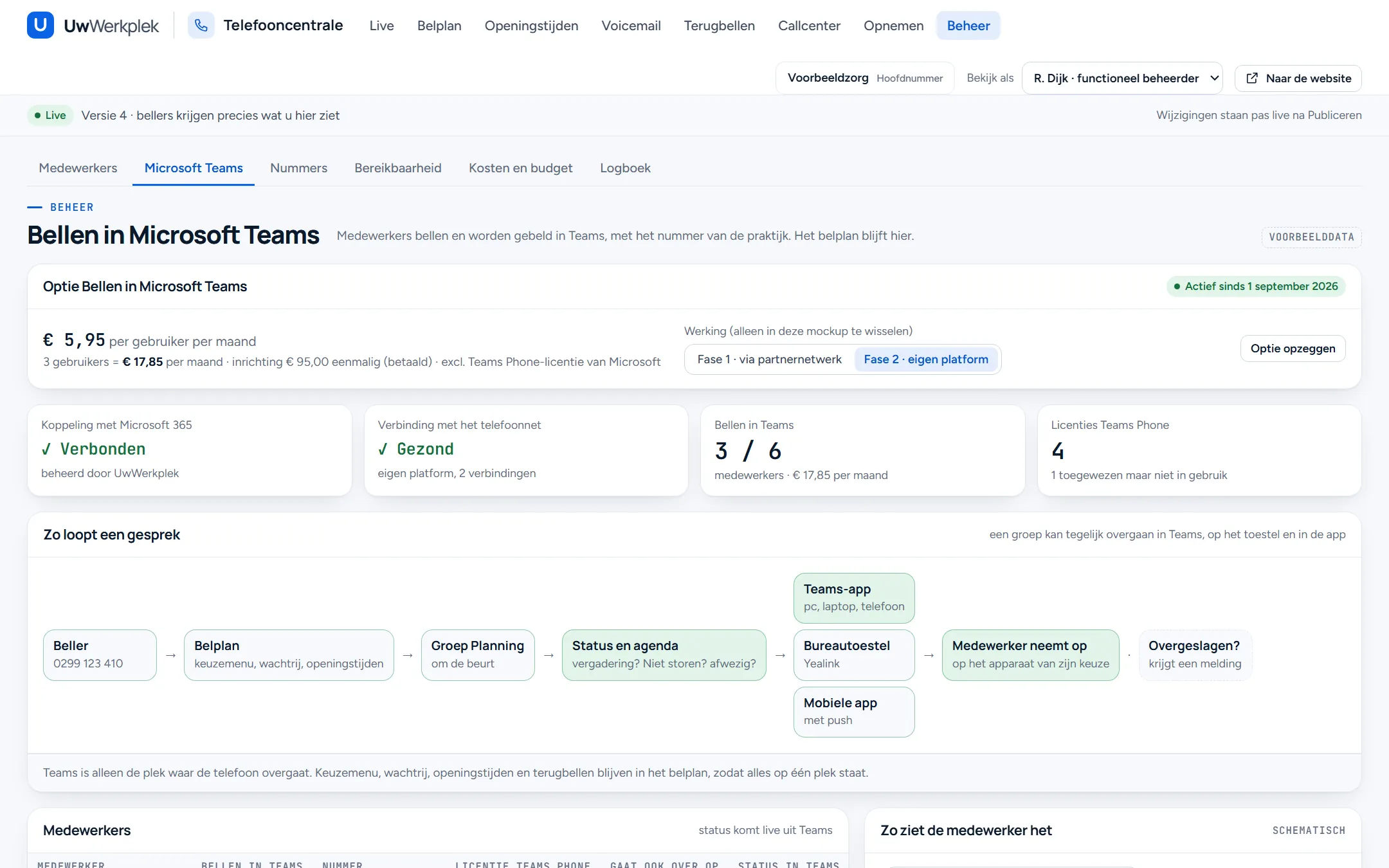
Task: Expand the Bekijk als role dropdown
Action: 1121,78
